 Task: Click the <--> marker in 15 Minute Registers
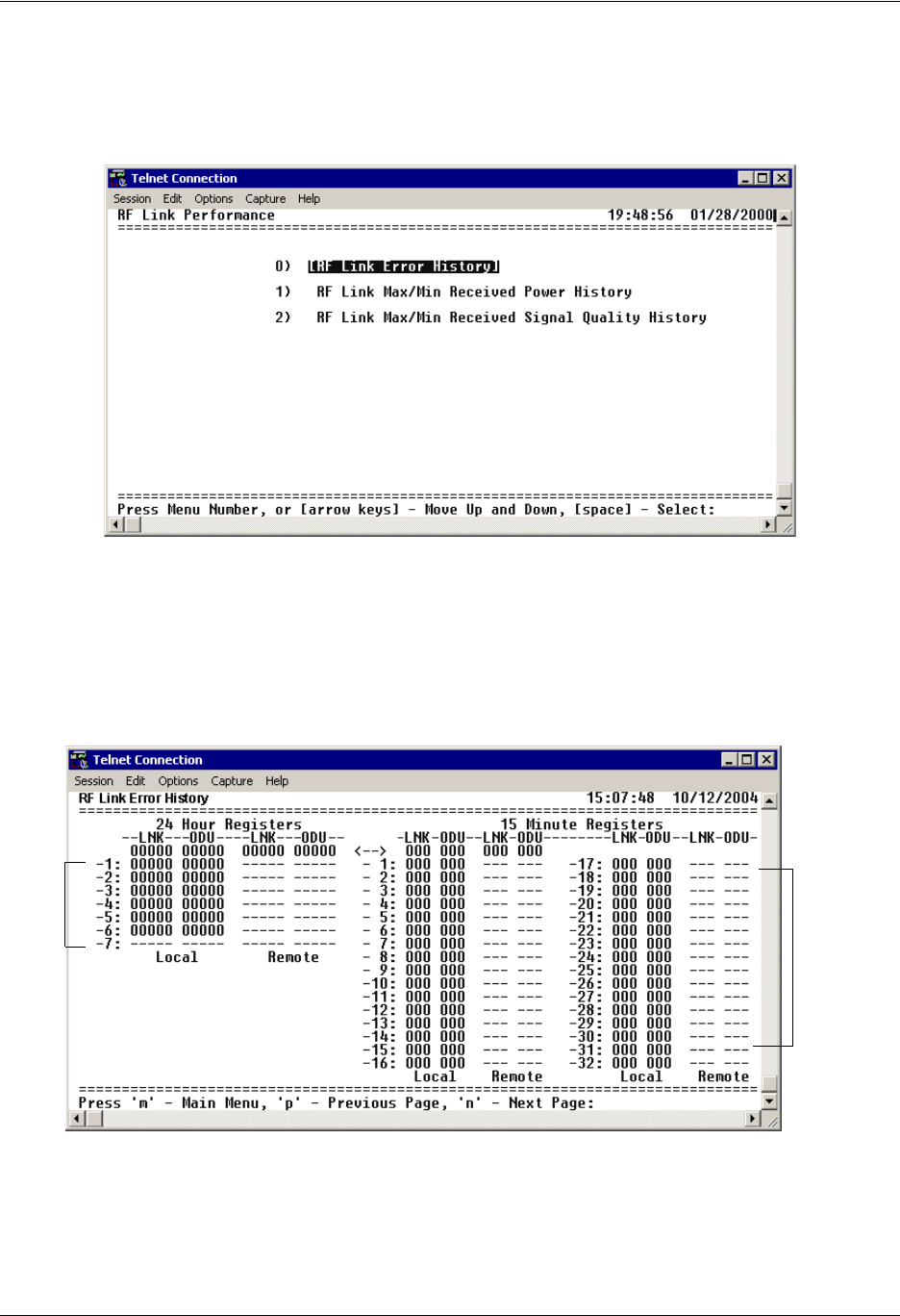click(x=370, y=851)
